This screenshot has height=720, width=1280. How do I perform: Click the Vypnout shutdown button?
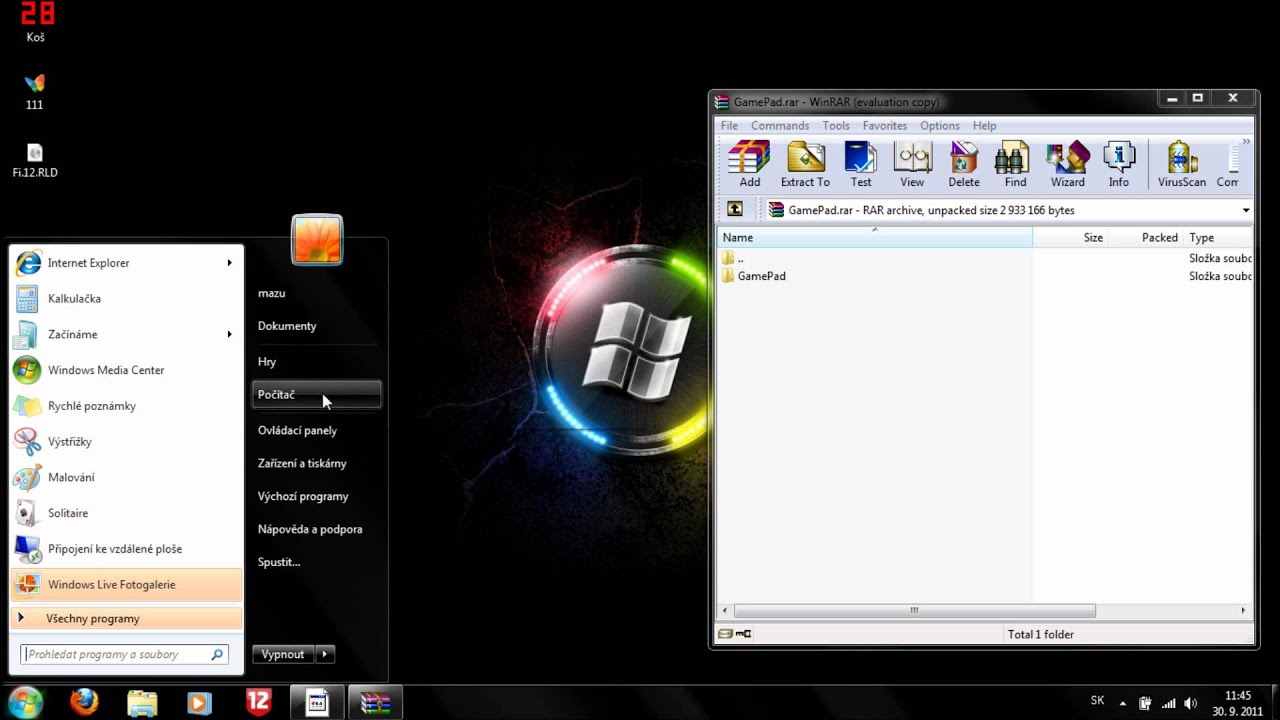[x=283, y=654]
